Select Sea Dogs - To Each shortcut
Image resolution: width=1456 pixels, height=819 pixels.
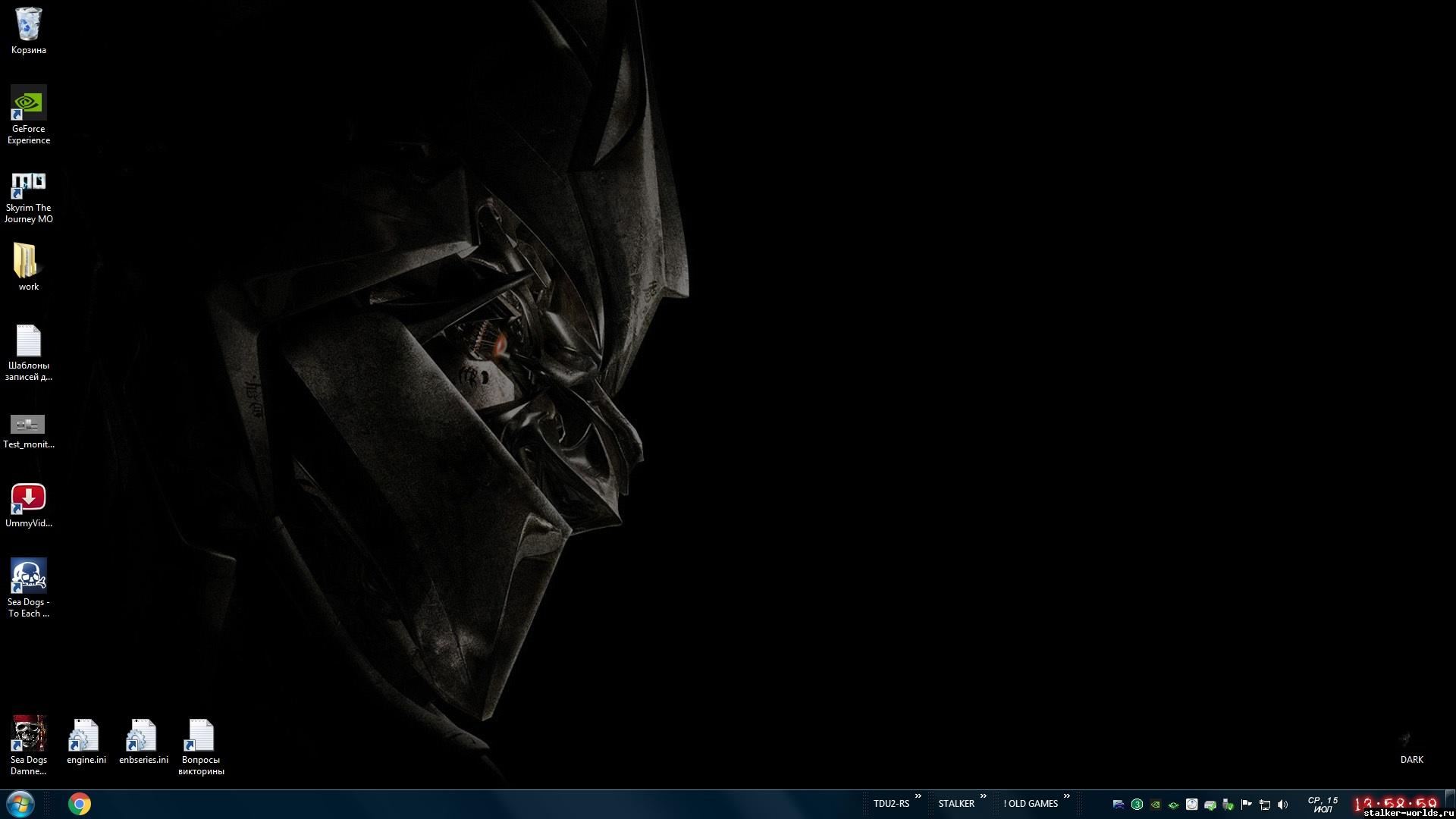click(x=28, y=588)
